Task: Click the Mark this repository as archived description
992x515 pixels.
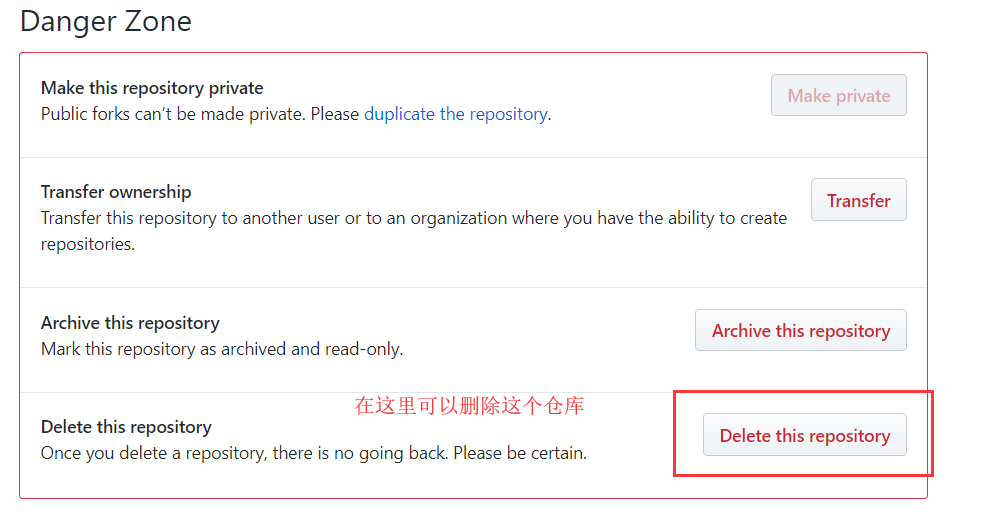Action: (222, 349)
